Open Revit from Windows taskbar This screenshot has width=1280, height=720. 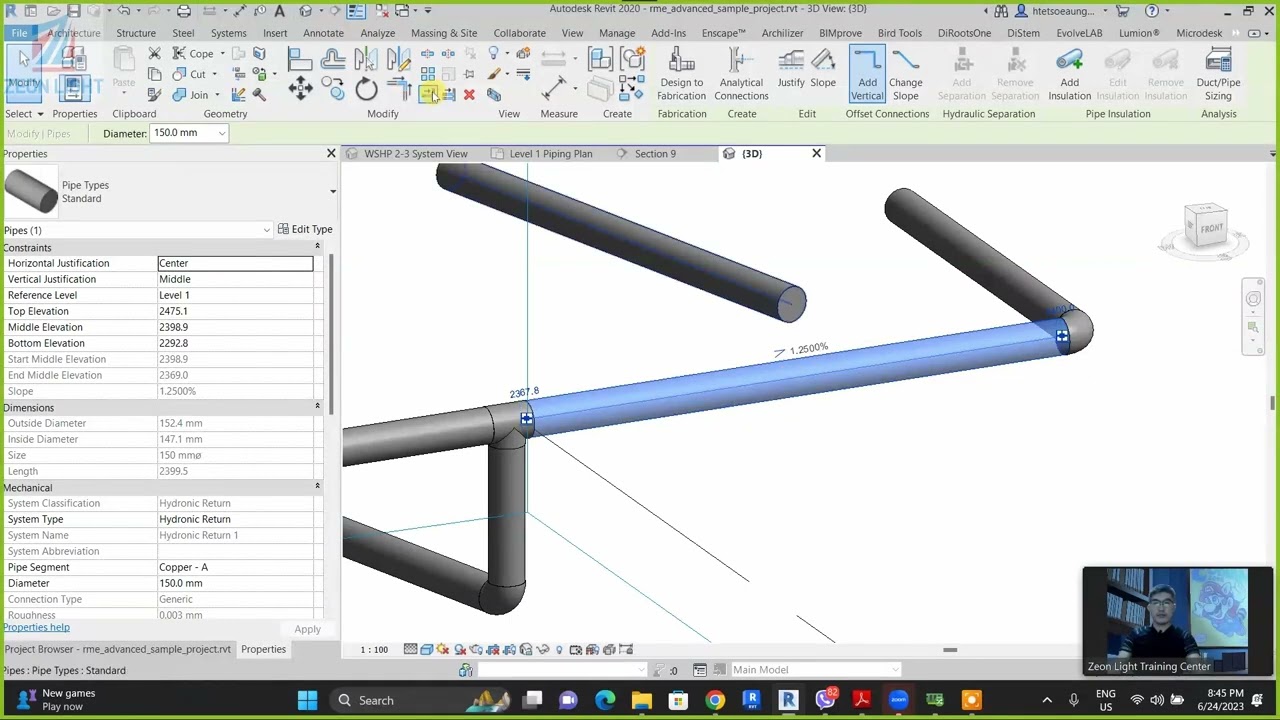click(x=788, y=700)
